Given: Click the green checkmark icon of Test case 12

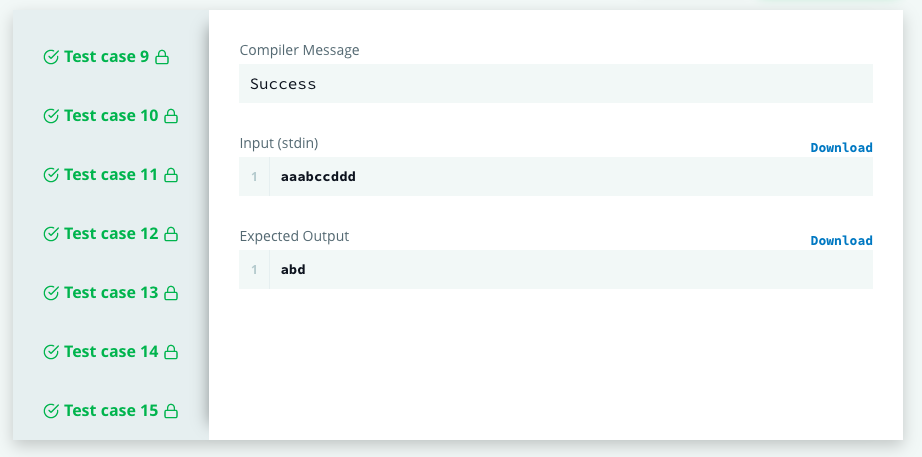Looking at the screenshot, I should [51, 233].
